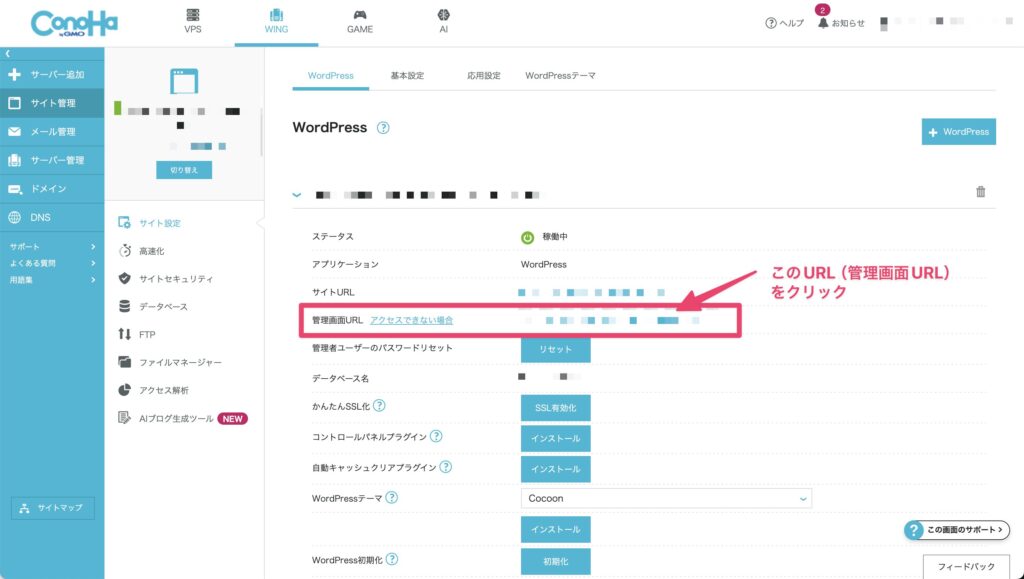Add a new site with + WordPress button
This screenshot has height=579, width=1024.
coord(959,132)
